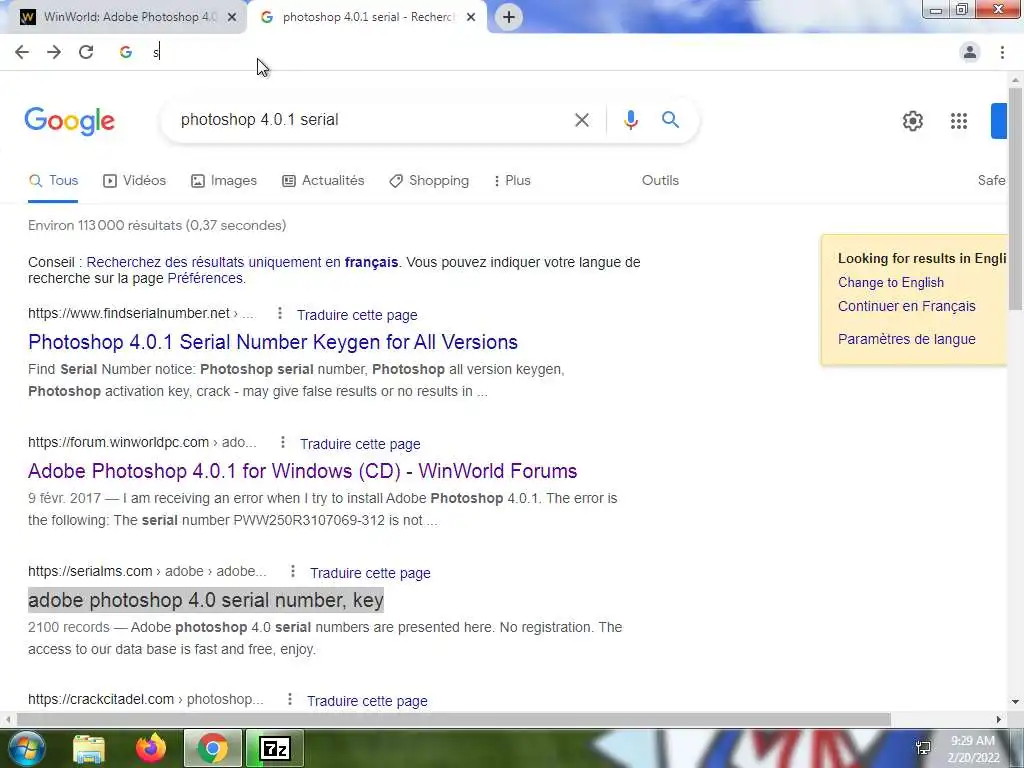Submit search with magnifier icon

(x=670, y=120)
